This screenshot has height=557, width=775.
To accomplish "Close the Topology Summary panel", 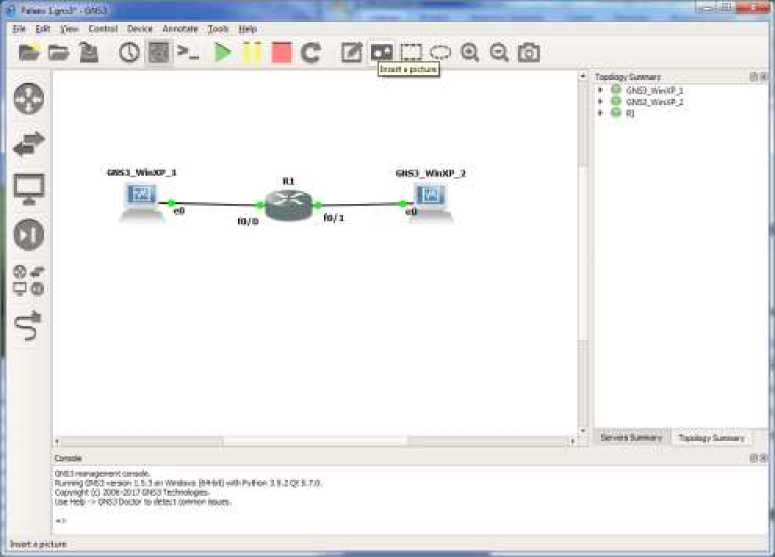I will [x=764, y=77].
